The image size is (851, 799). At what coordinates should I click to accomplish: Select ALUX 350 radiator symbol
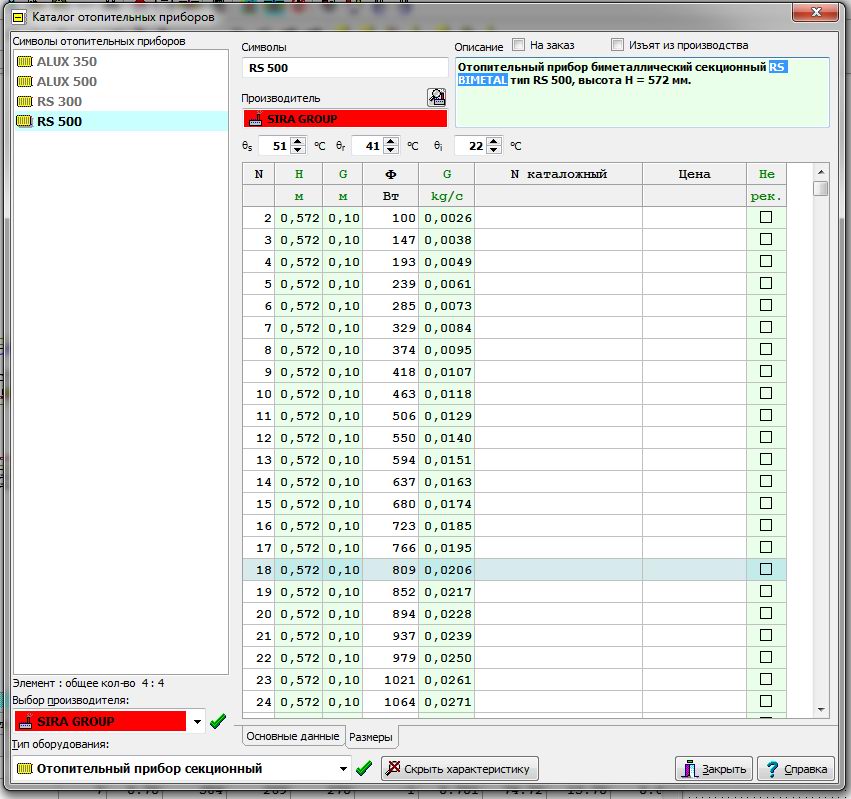pos(66,62)
